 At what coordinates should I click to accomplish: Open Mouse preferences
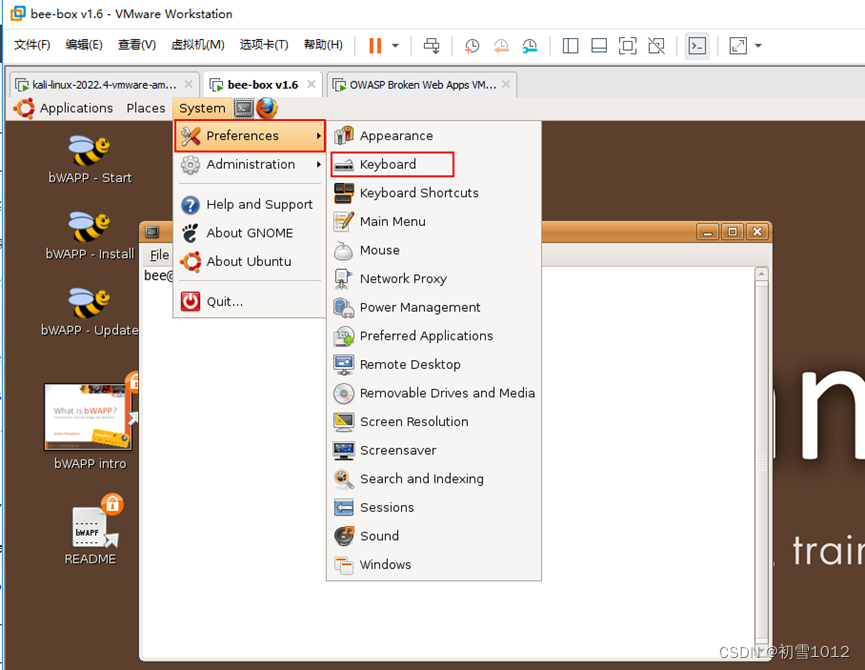point(434,250)
